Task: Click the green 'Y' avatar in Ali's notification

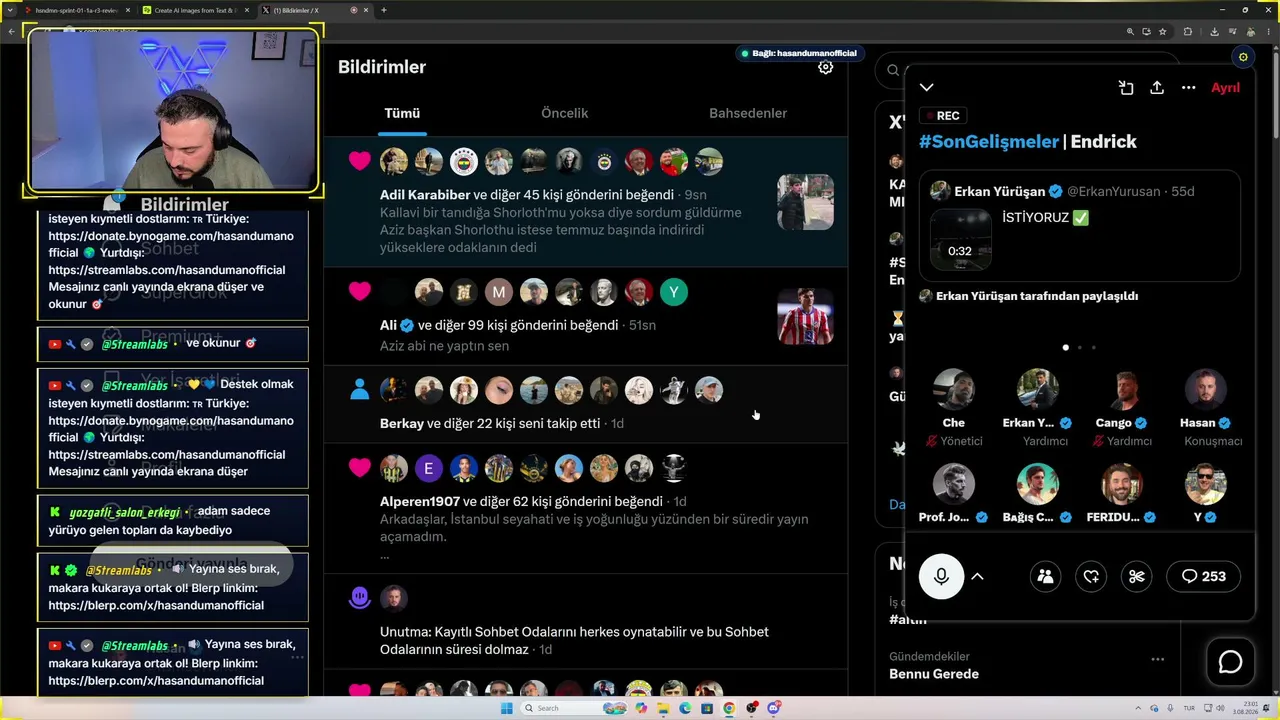Action: [x=673, y=292]
